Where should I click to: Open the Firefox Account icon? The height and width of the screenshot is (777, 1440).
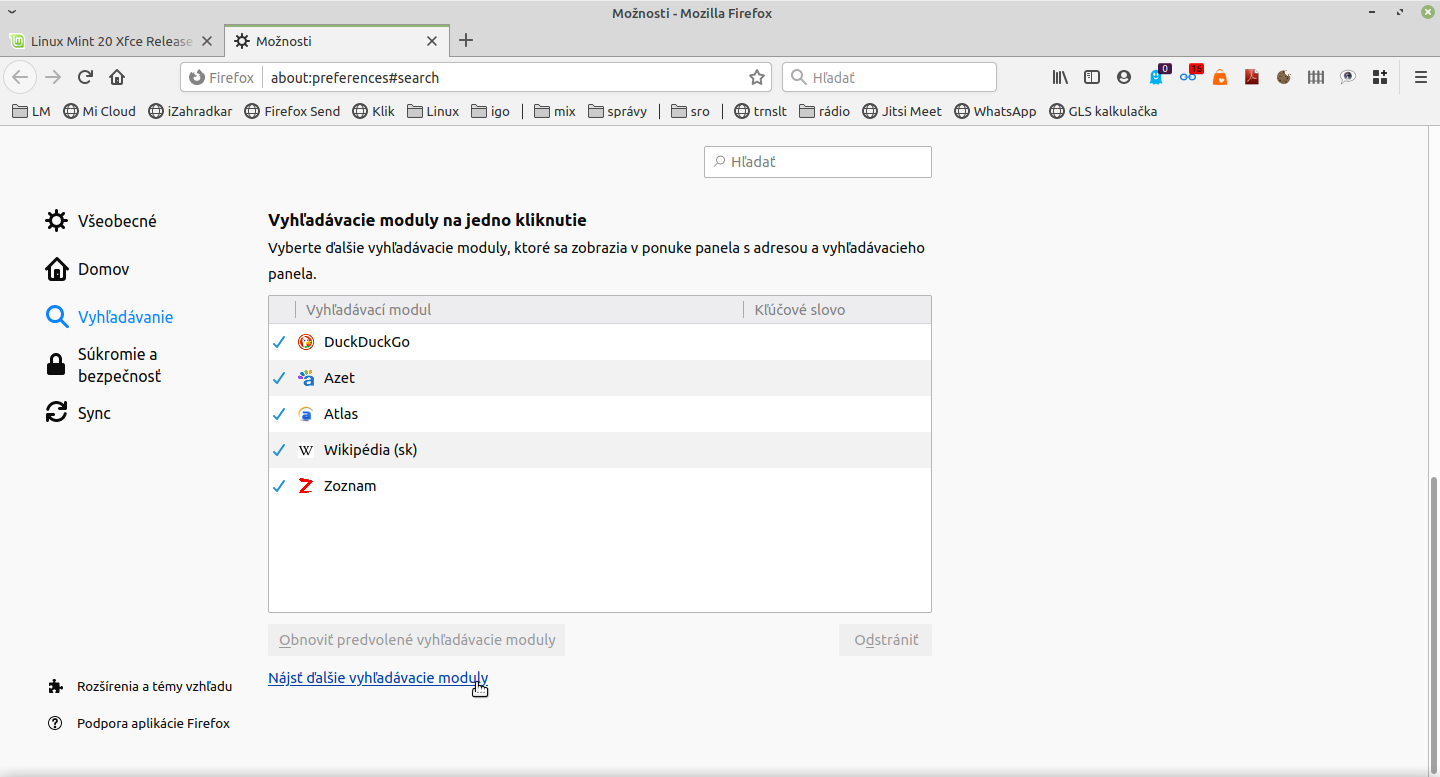pos(1124,77)
